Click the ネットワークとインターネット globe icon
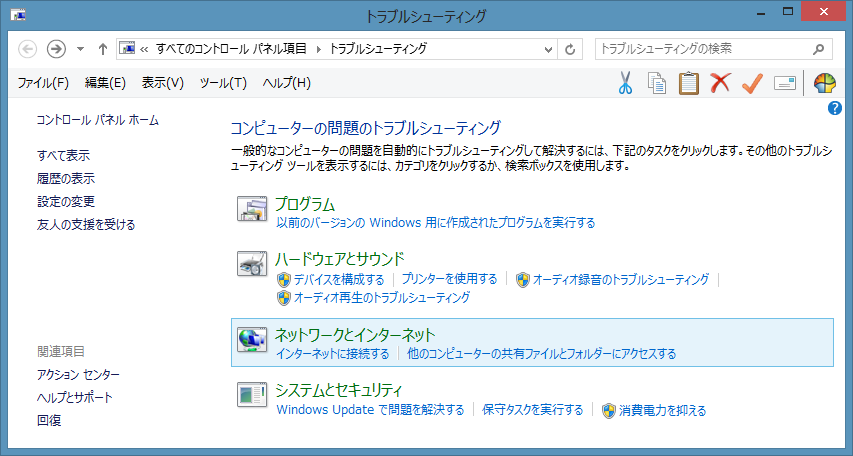 click(252, 340)
